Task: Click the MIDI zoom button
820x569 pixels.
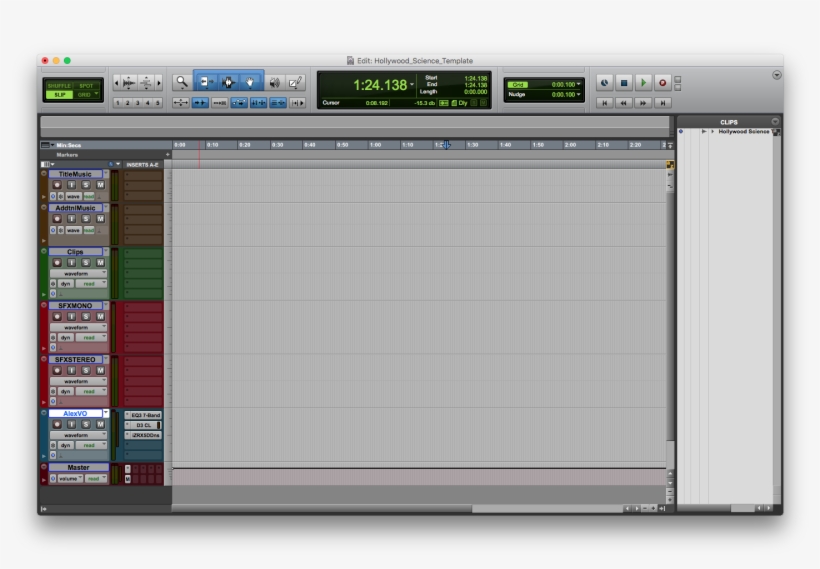Action: click(x=146, y=83)
